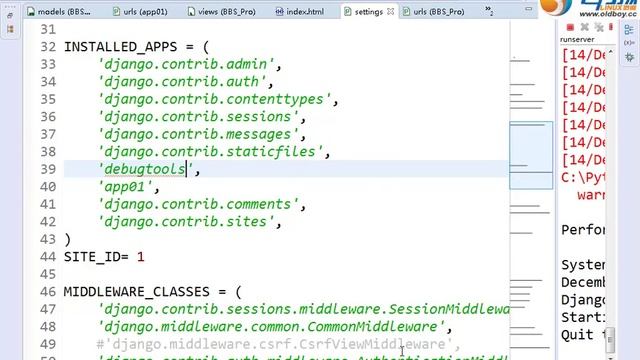Click the 'debugtools' string on line 39
The height and width of the screenshot is (360, 640).
click(145, 169)
